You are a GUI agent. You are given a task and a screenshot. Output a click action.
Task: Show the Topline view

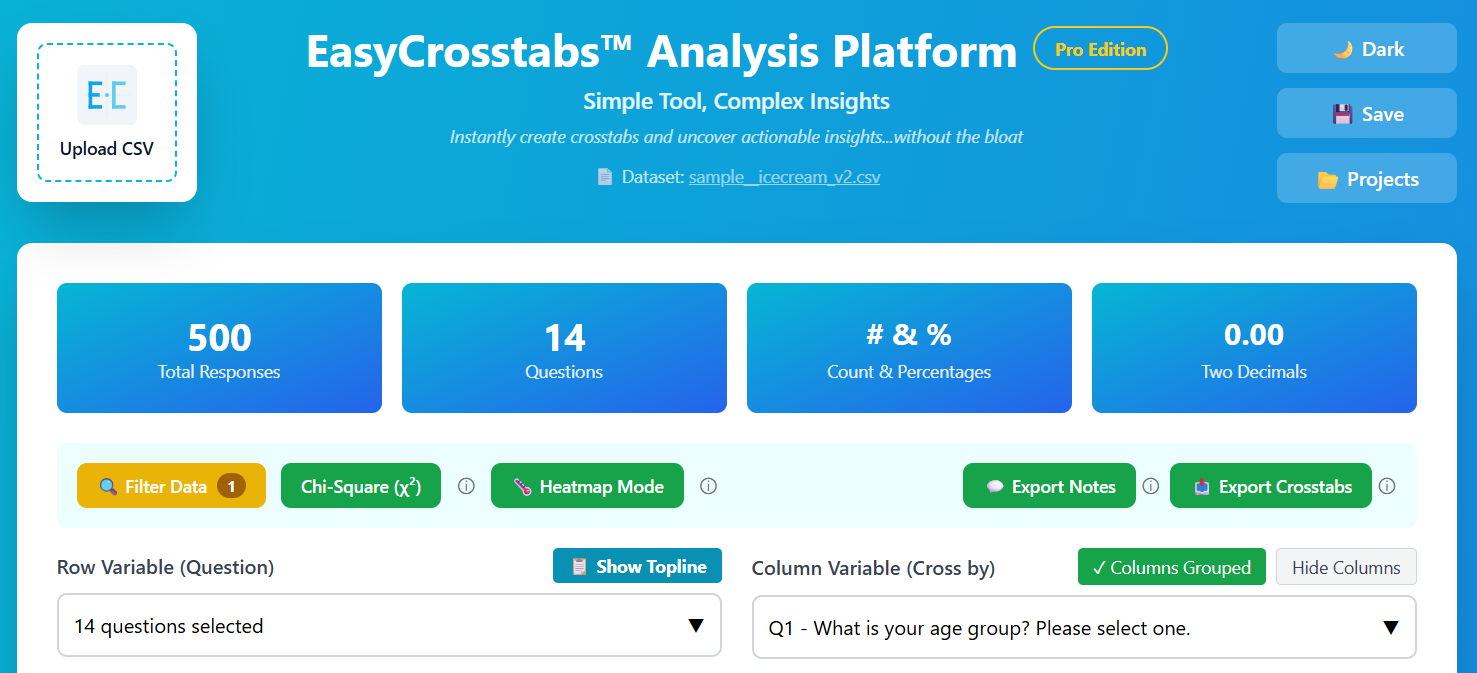(x=637, y=566)
